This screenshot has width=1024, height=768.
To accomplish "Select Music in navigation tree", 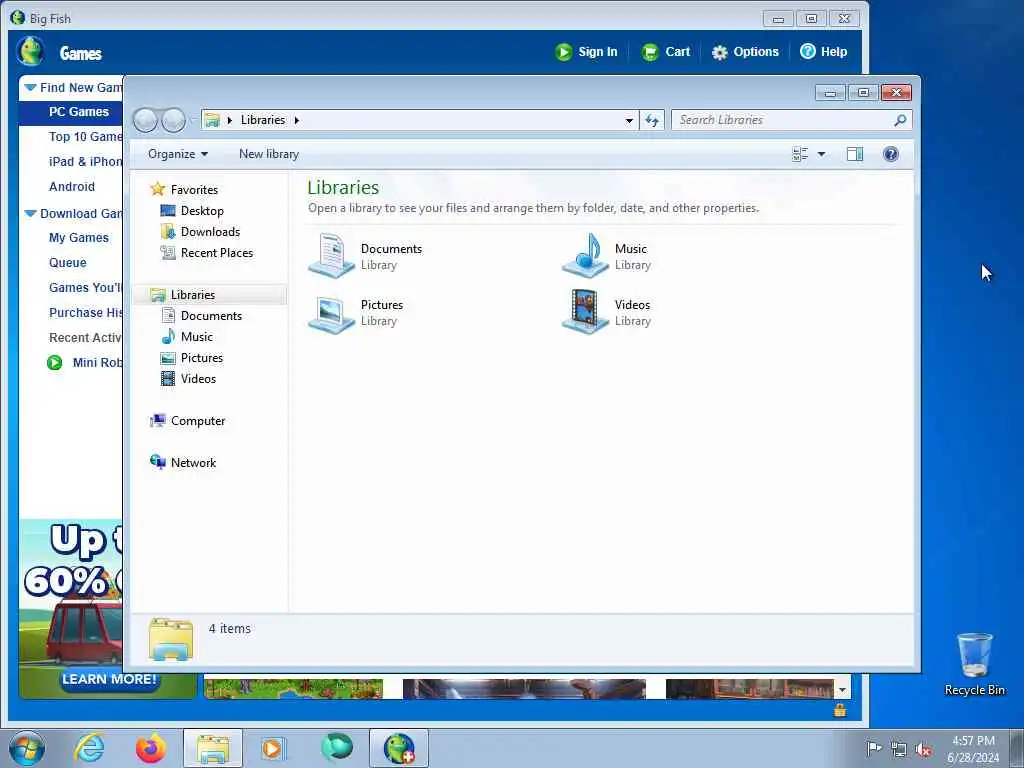I will point(197,337).
